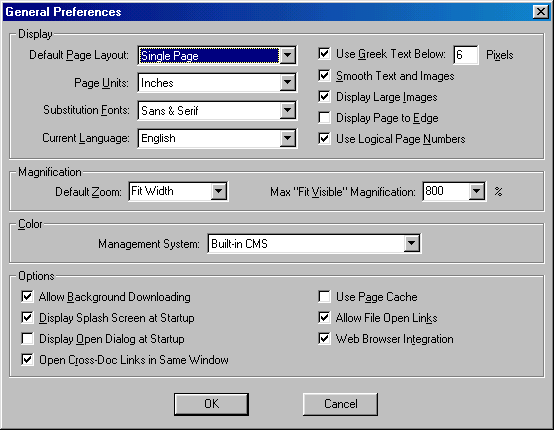
Task: Click the Greek text pixels input field
Action: 466,55
